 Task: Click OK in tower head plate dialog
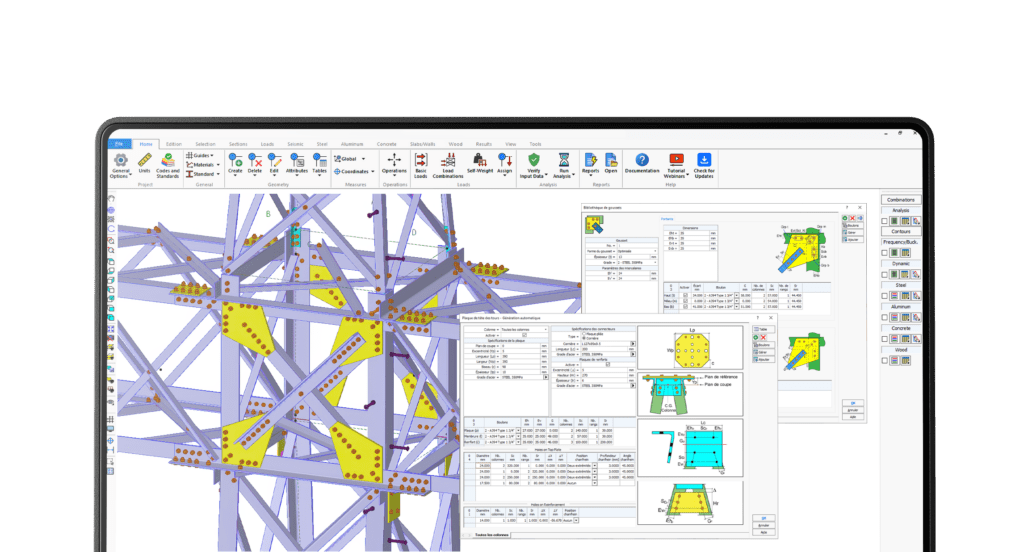pyautogui.click(x=763, y=518)
